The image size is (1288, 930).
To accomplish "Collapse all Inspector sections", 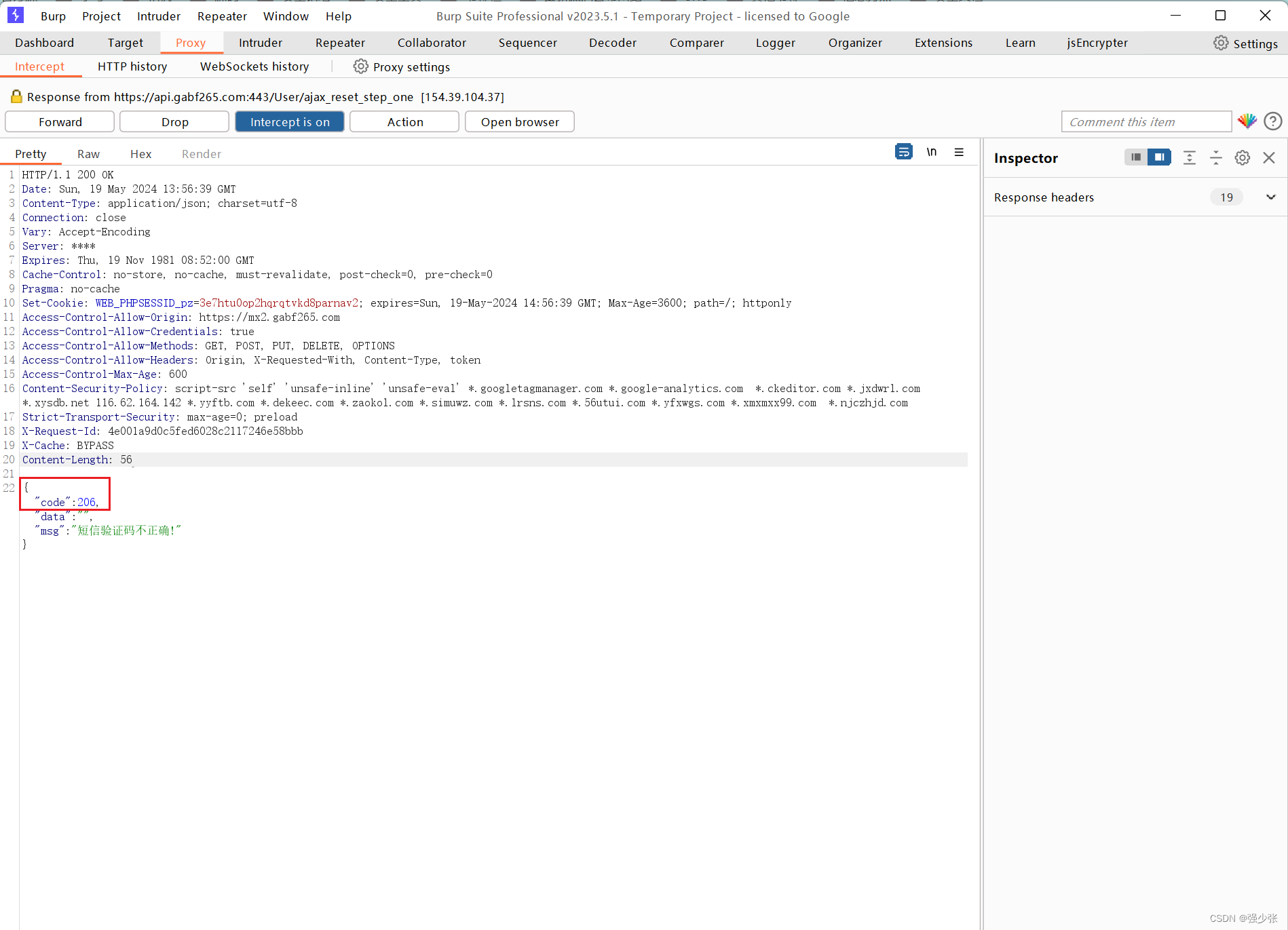I will tap(1216, 157).
